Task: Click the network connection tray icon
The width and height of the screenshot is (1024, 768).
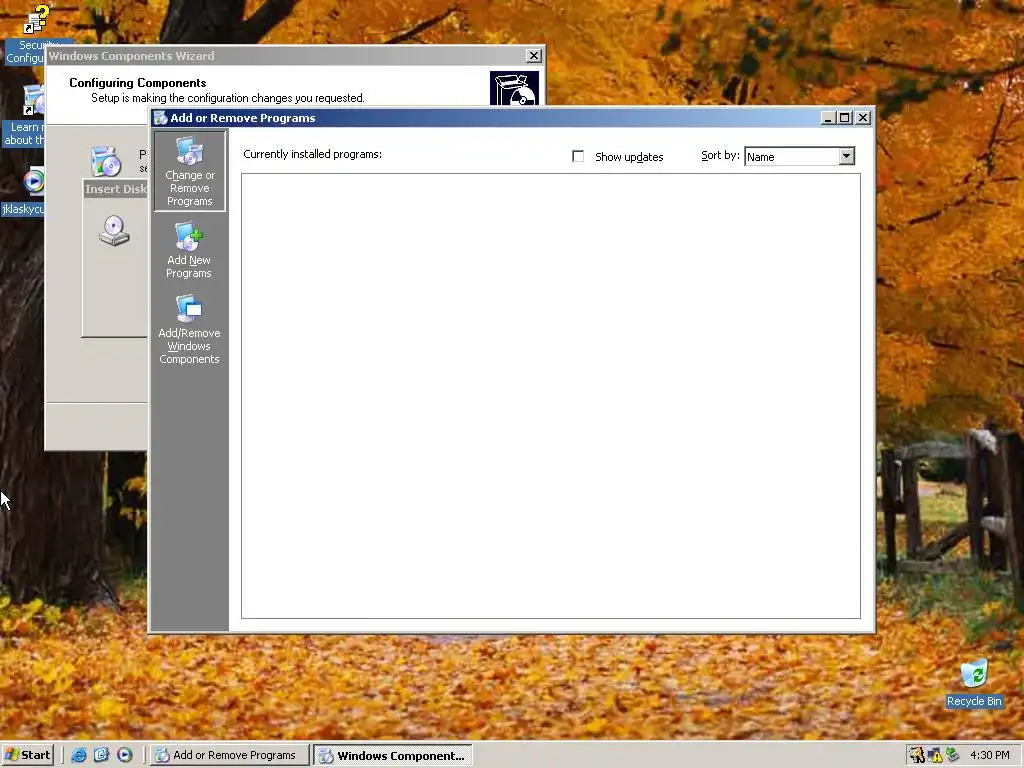Action: point(952,755)
